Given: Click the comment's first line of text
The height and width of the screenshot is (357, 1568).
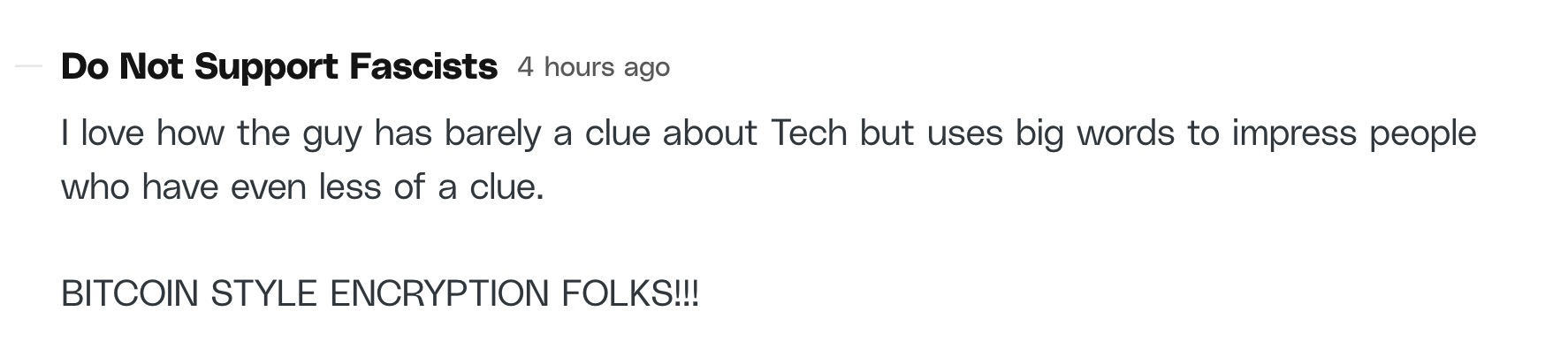Looking at the screenshot, I should pyautogui.click(x=769, y=133).
